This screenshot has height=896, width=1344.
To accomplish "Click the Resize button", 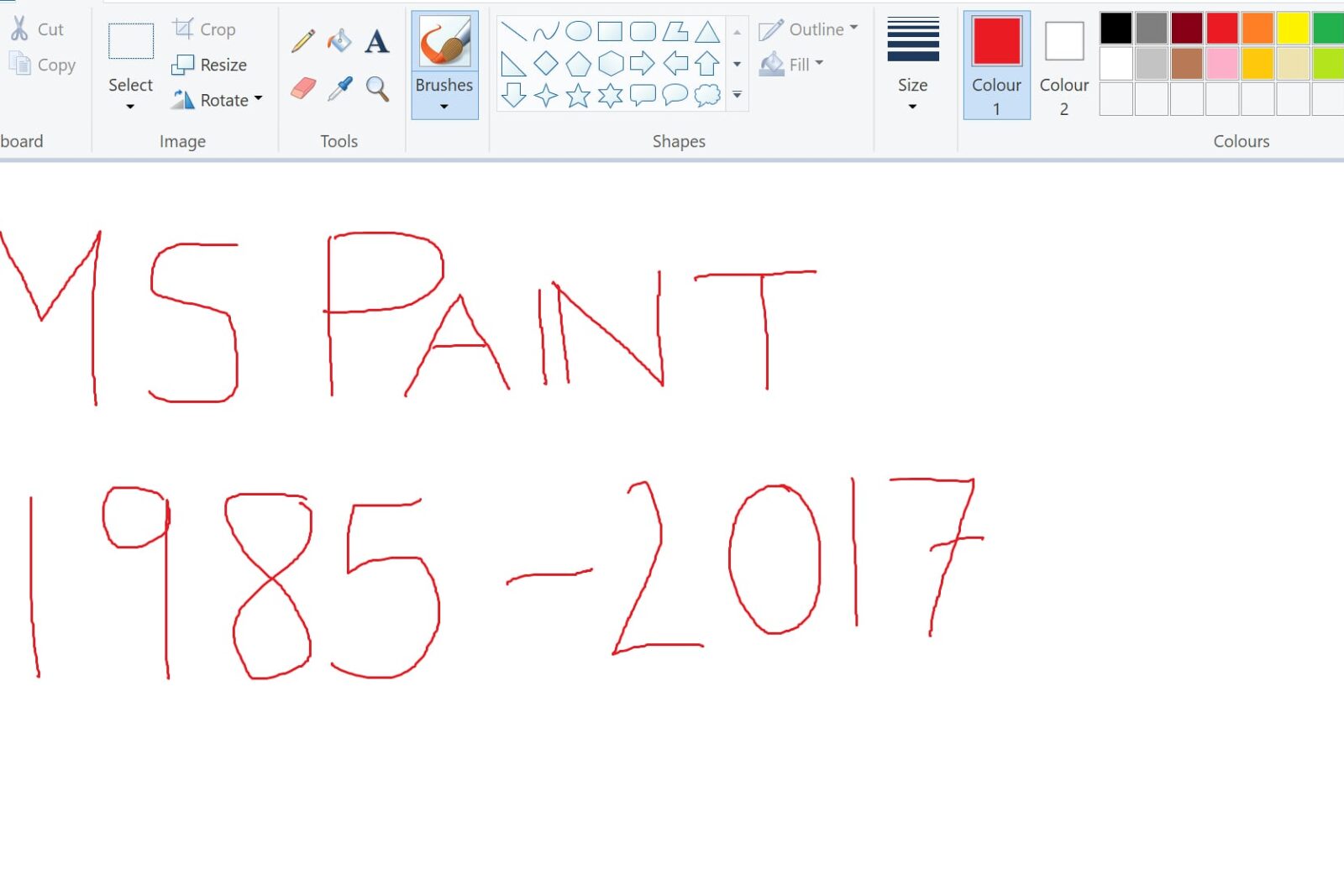I will 209,65.
